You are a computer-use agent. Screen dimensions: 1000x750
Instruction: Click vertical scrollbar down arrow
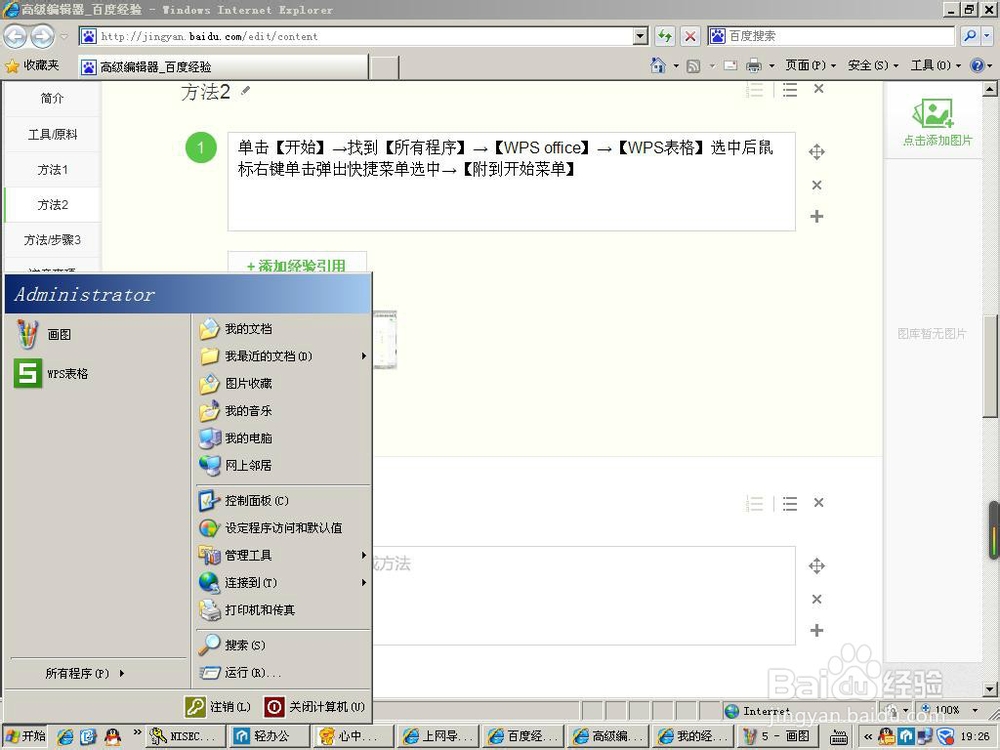(989, 689)
